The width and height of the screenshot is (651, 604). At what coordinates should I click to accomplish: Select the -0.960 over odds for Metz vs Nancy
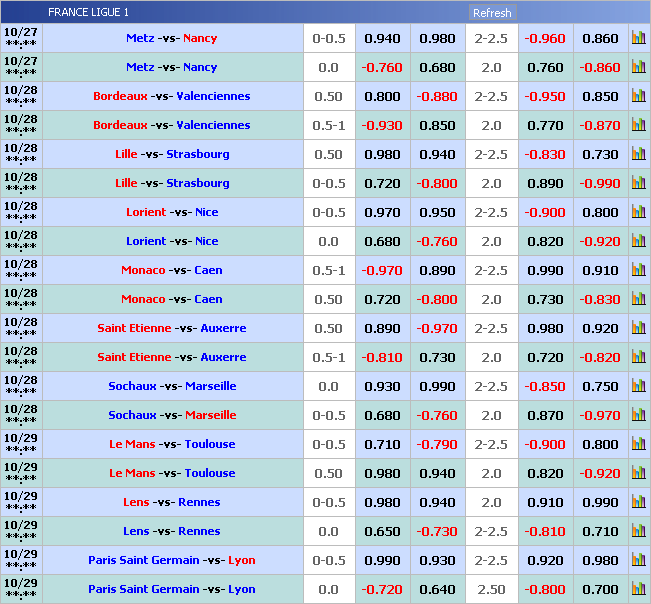tap(545, 39)
